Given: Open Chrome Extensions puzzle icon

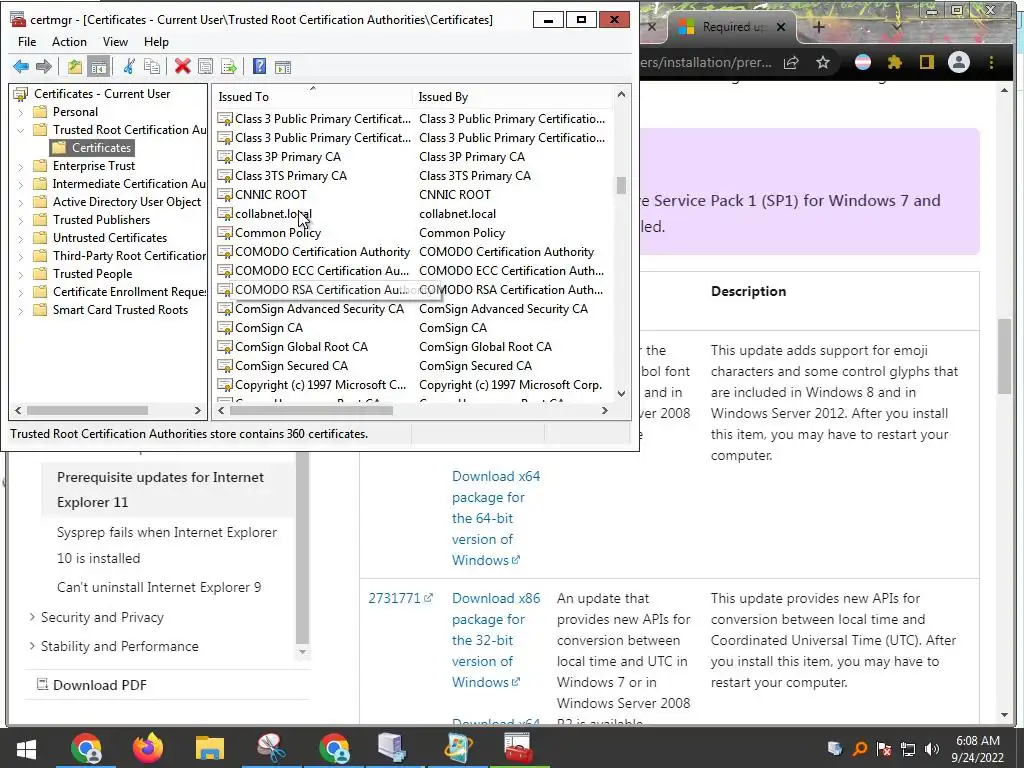Looking at the screenshot, I should coord(894,62).
